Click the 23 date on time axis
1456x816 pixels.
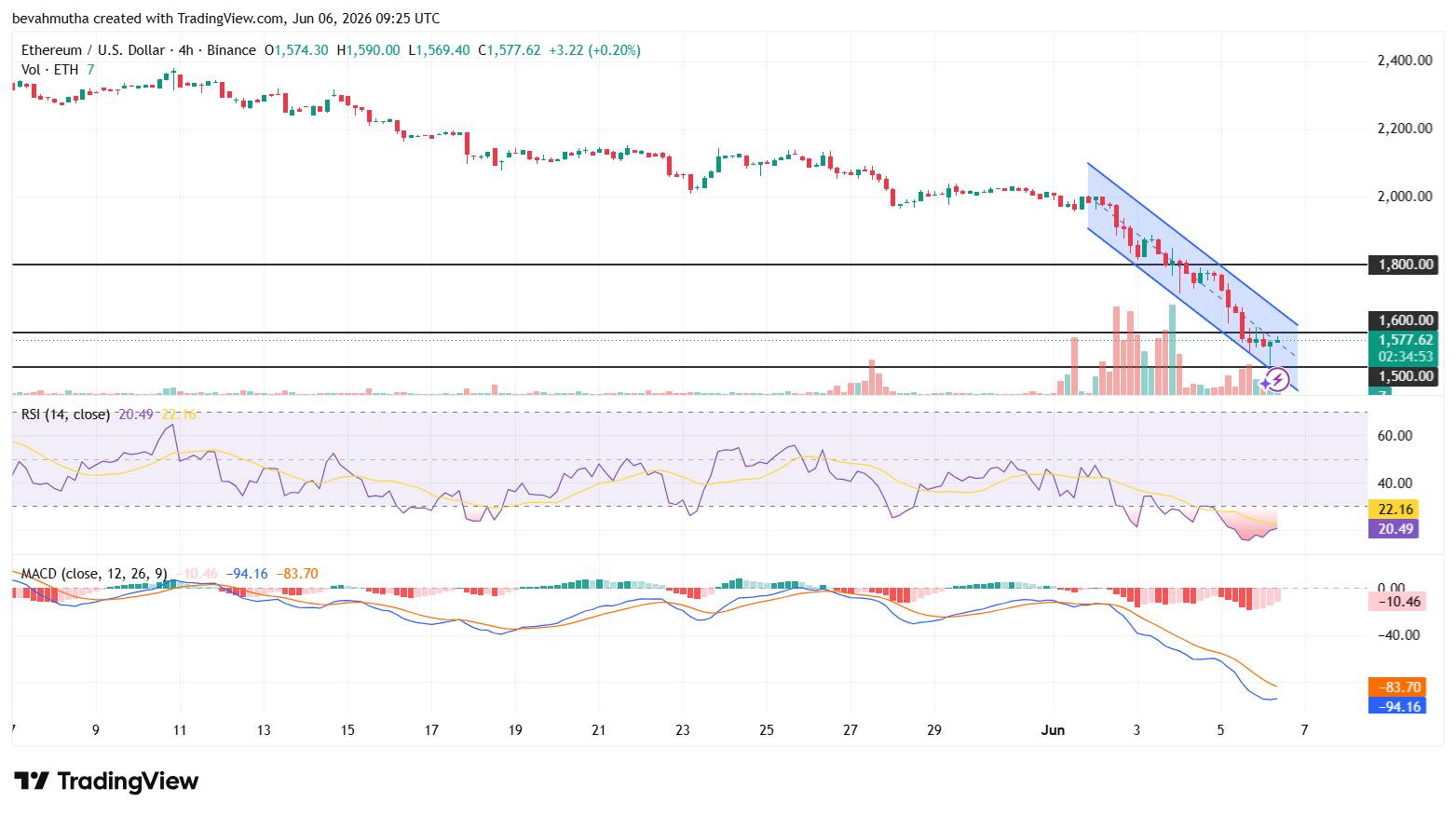pyautogui.click(x=683, y=730)
